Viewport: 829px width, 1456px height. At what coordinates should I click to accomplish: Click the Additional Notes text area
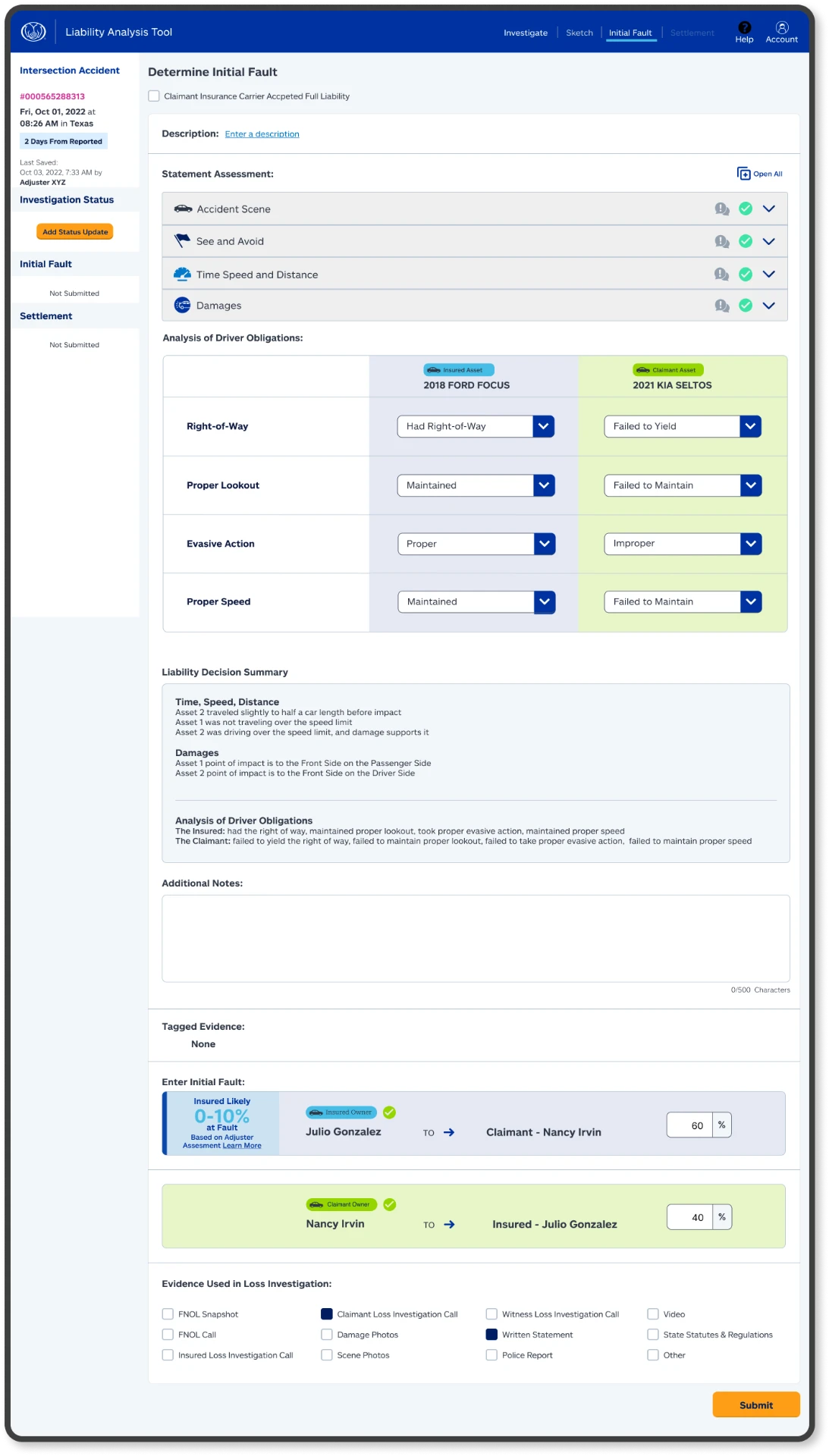click(476, 938)
